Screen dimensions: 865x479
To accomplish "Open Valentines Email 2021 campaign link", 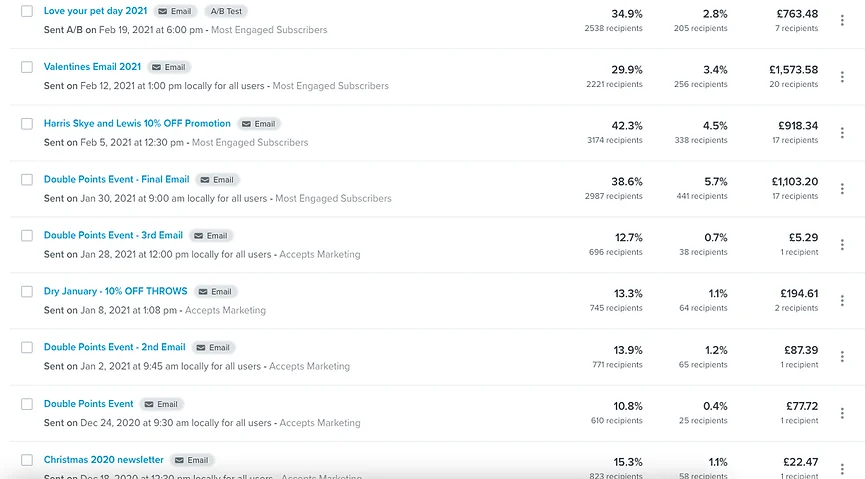I will point(92,67).
